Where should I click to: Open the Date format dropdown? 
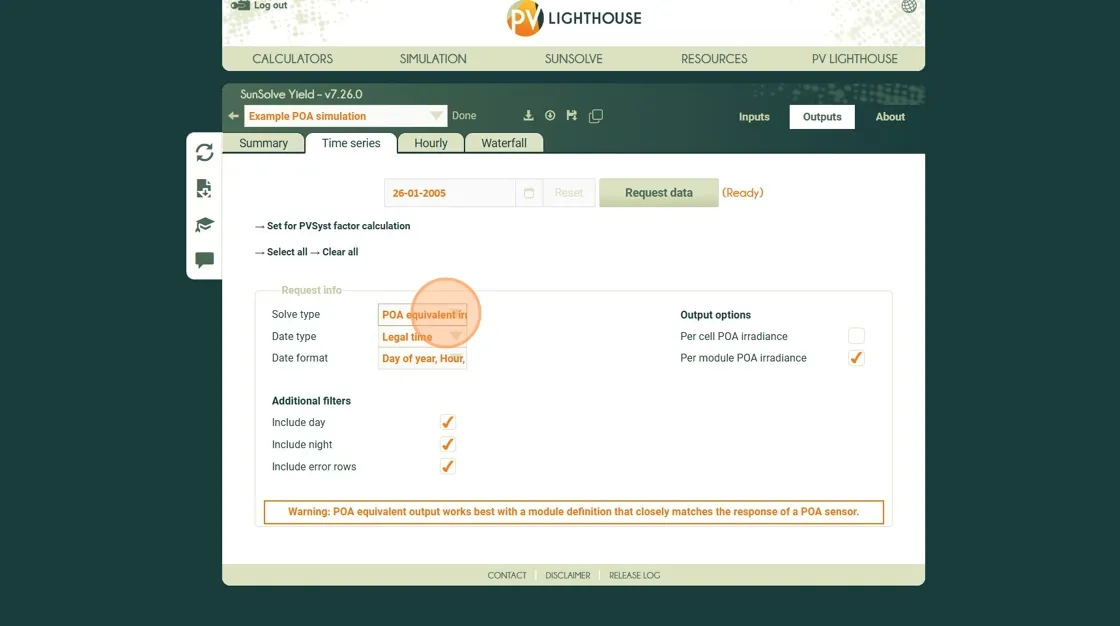[x=422, y=358]
